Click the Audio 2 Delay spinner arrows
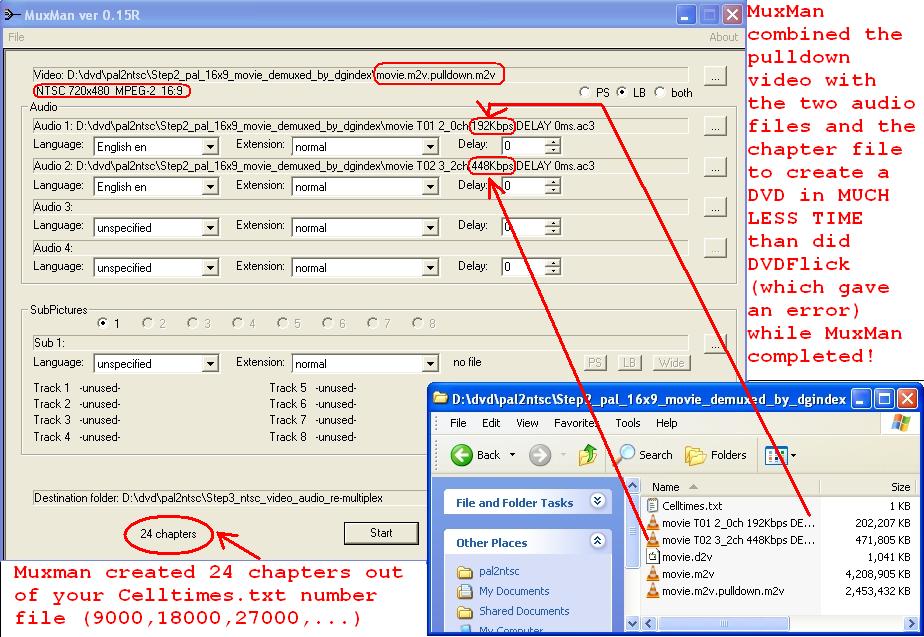Screen dimensions: 924x637 pyautogui.click(x=553, y=186)
